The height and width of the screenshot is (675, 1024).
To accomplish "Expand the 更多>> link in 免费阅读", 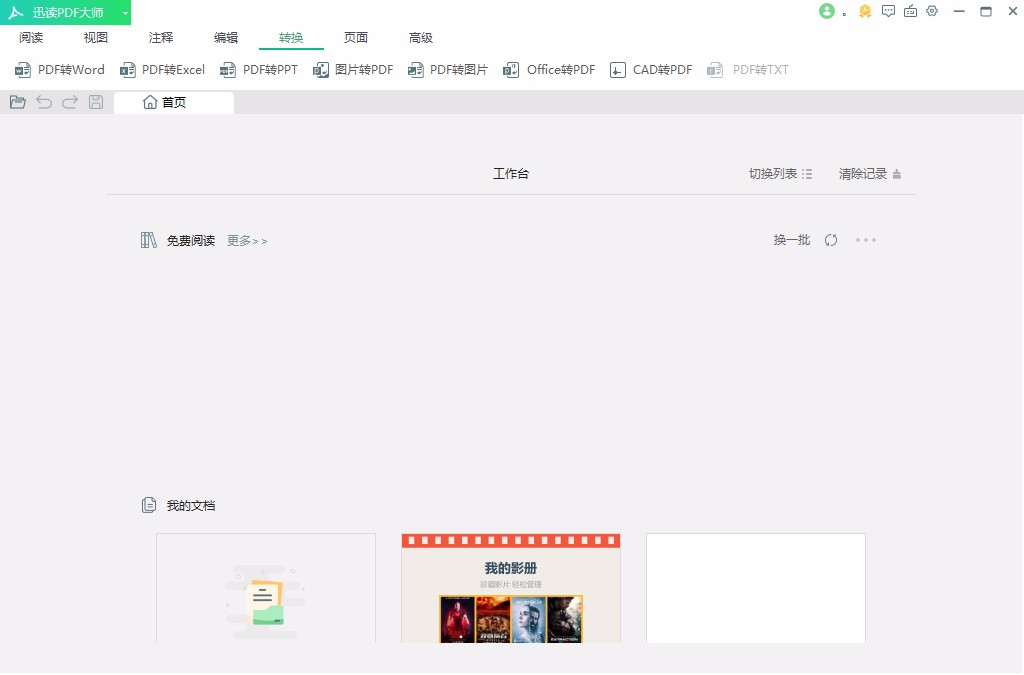I will tap(246, 240).
